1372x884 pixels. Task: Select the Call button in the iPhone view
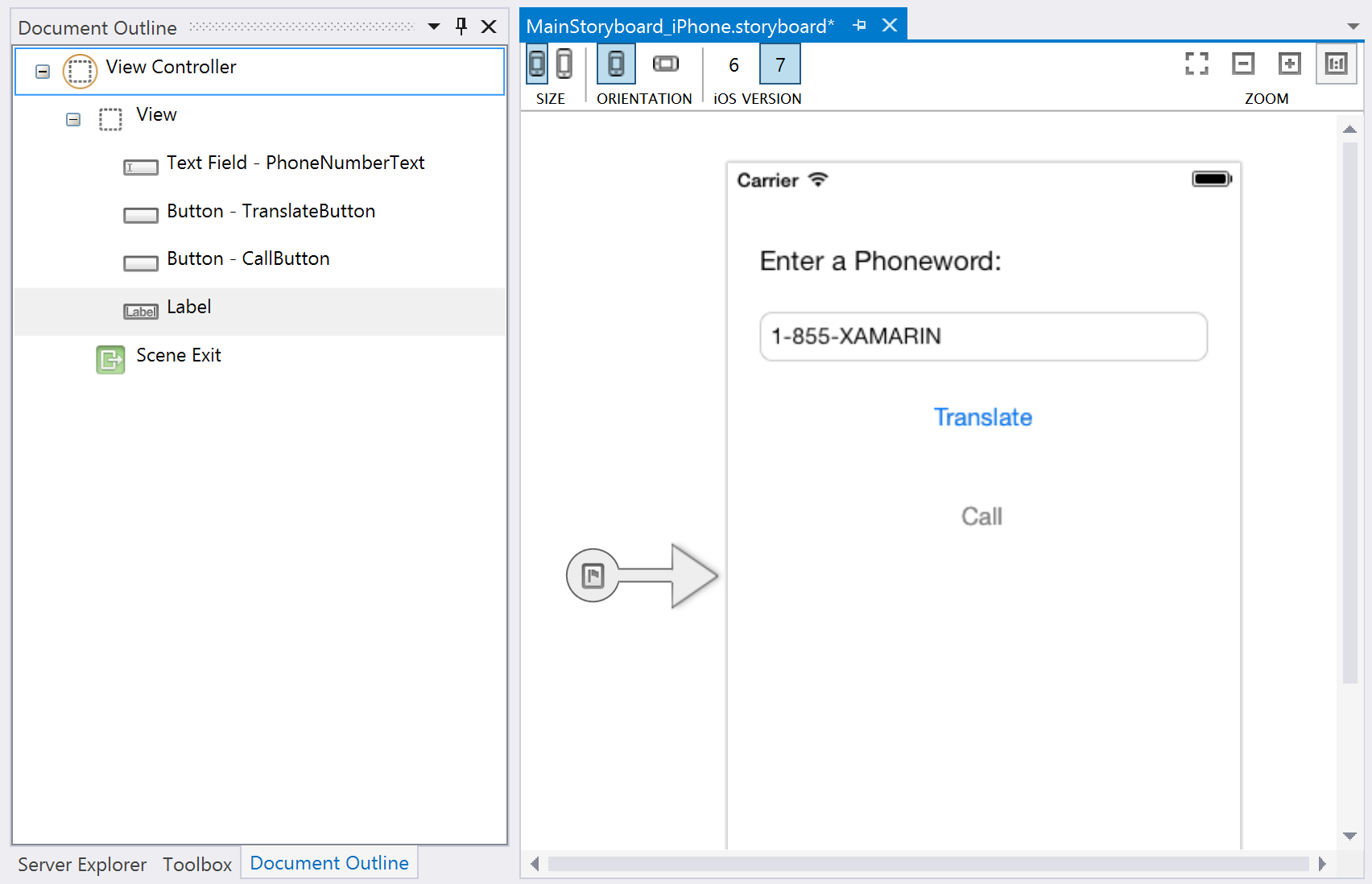[x=981, y=516]
